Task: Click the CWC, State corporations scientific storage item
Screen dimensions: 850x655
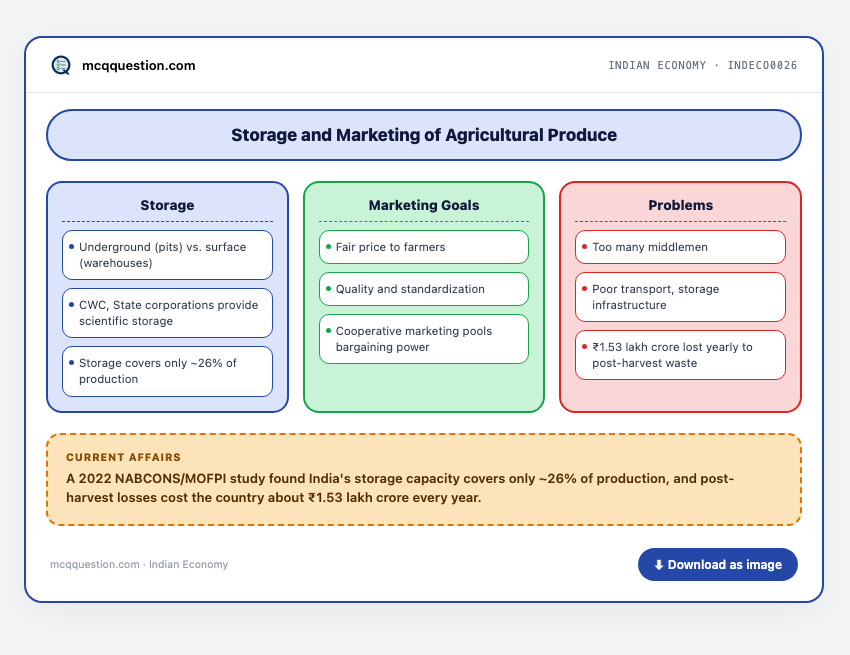Action: coord(168,313)
